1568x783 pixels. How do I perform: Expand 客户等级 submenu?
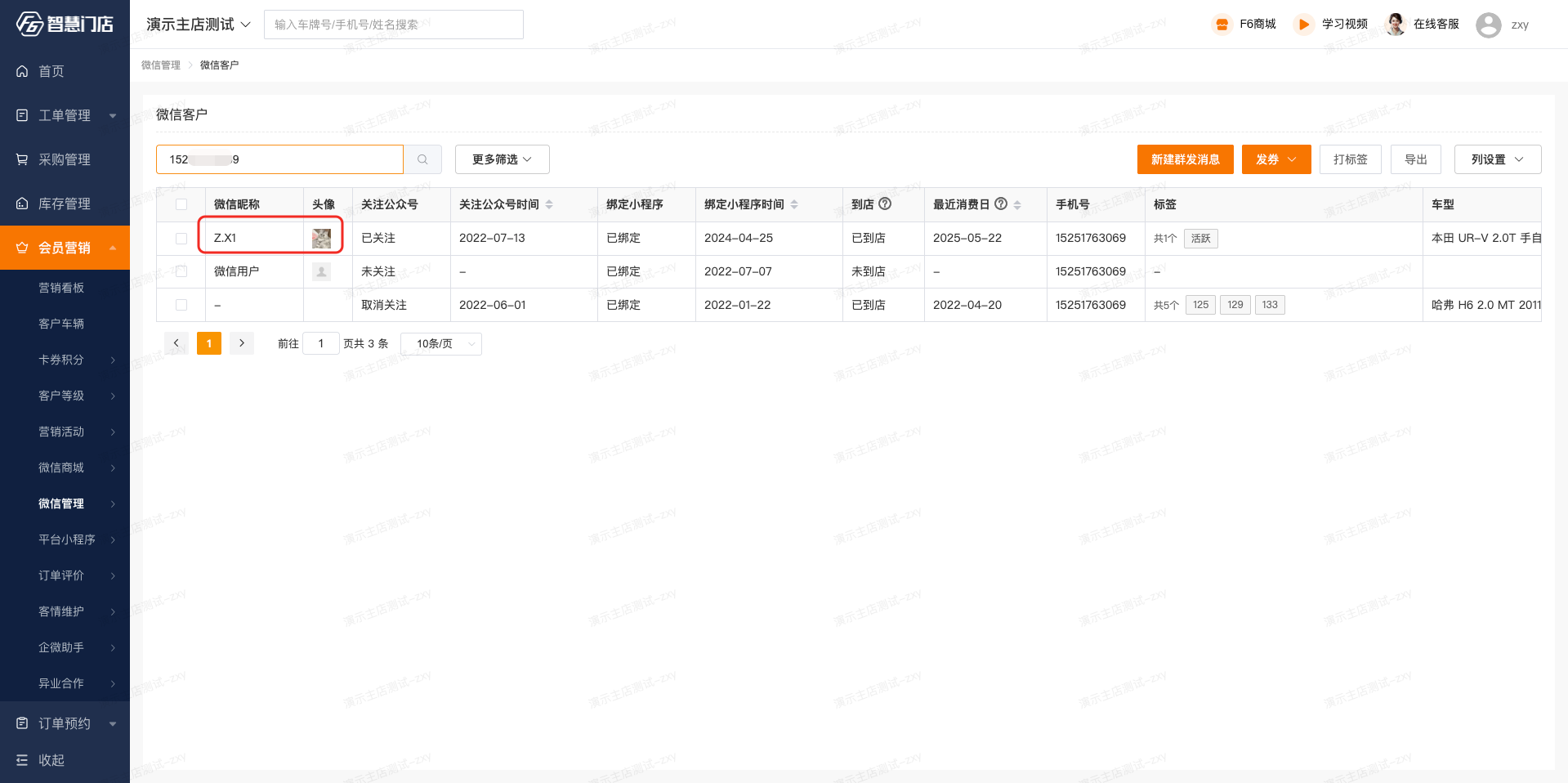pyautogui.click(x=113, y=396)
